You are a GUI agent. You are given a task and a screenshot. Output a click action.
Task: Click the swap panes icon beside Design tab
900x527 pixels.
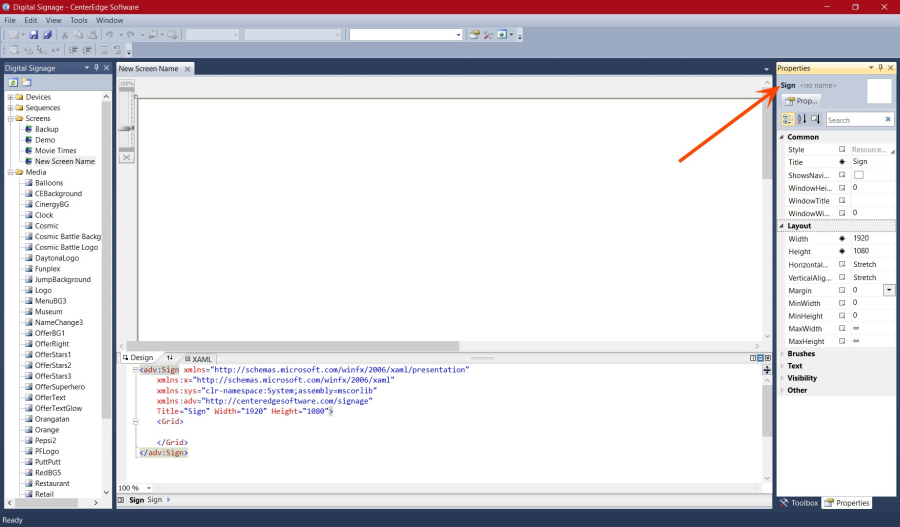pos(169,358)
